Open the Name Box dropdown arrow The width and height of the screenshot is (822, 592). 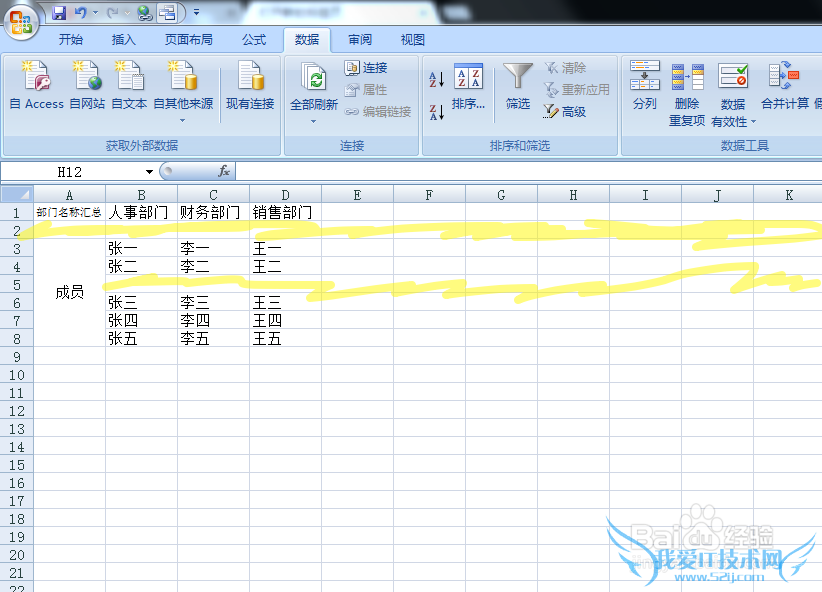pyautogui.click(x=149, y=172)
